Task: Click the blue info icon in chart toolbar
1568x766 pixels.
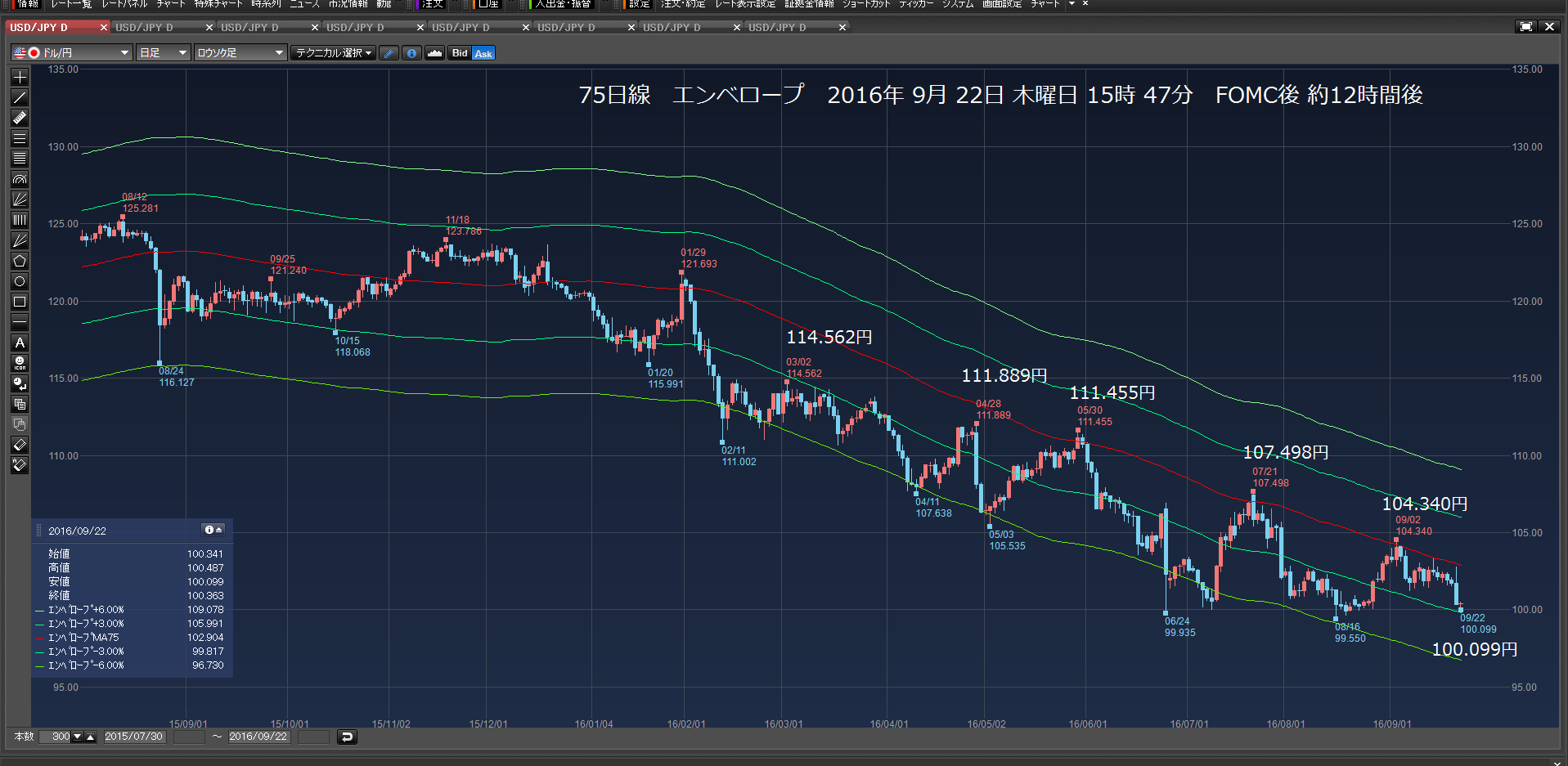Action: point(411,53)
